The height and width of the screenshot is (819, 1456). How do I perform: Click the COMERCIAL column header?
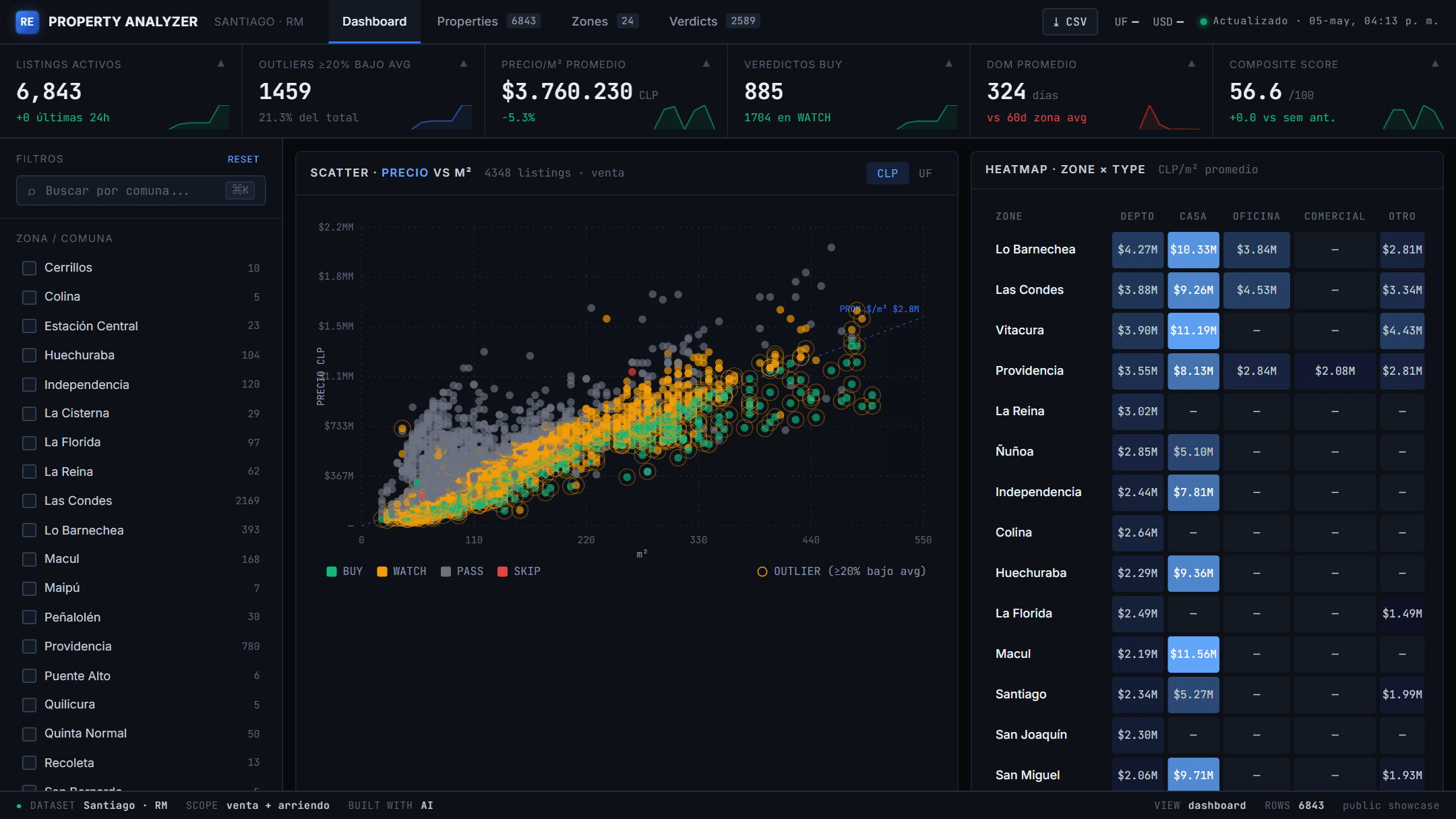pos(1335,216)
